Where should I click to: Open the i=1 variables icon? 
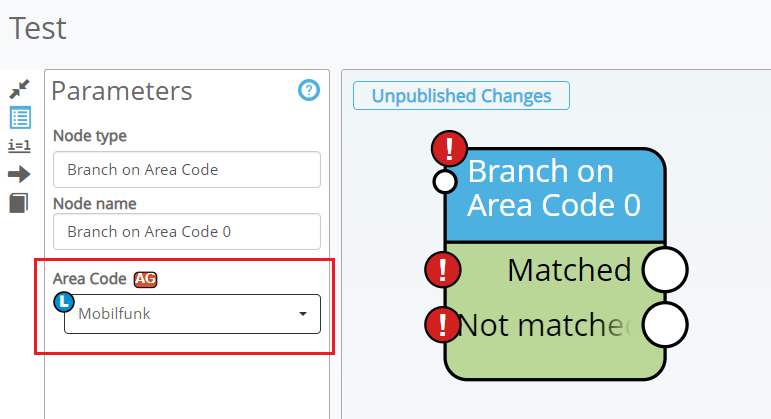pyautogui.click(x=19, y=146)
